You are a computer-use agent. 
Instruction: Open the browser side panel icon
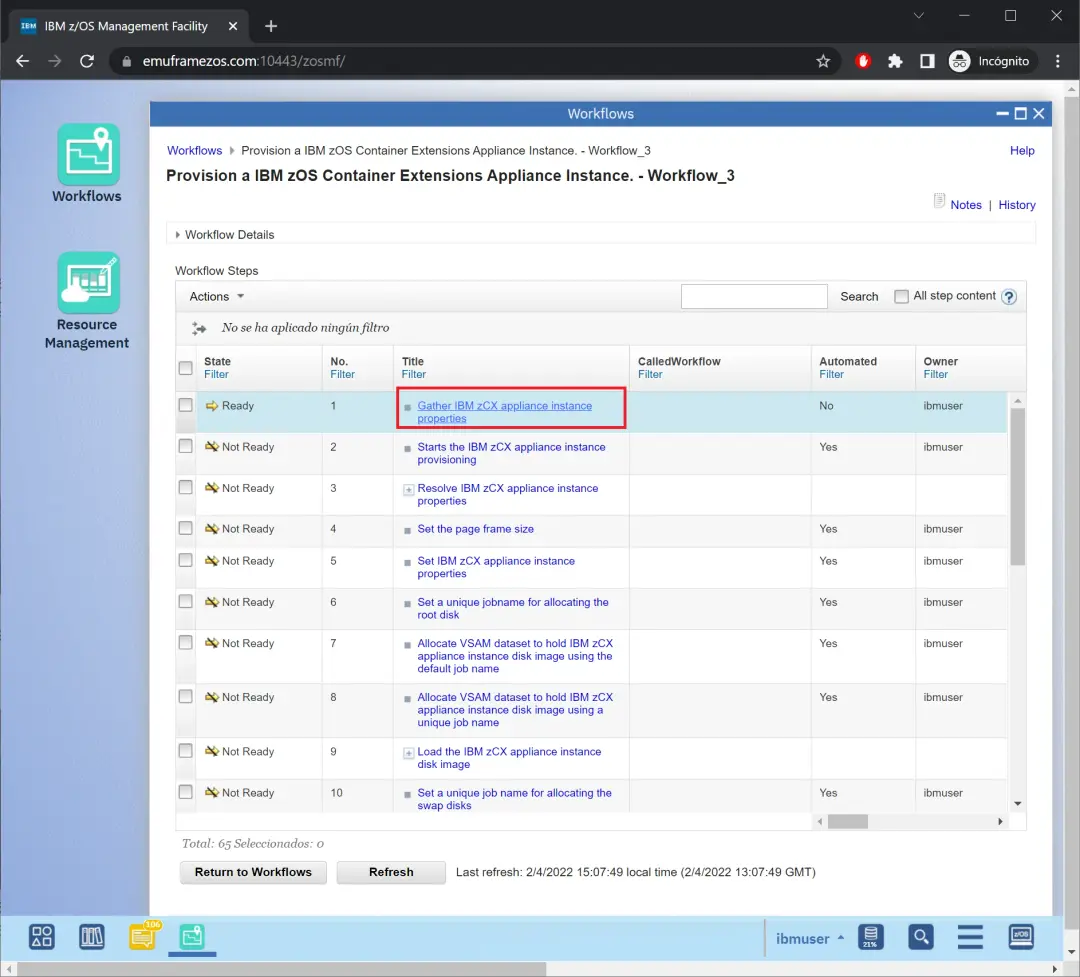tap(927, 61)
